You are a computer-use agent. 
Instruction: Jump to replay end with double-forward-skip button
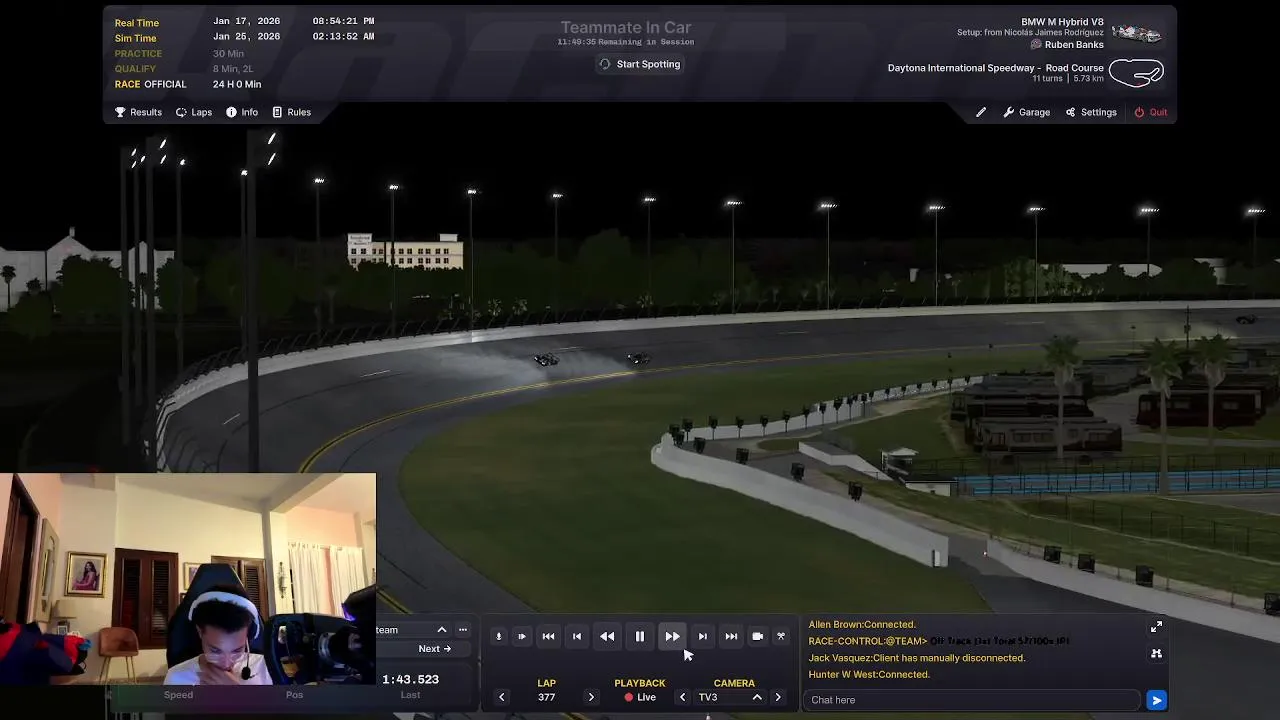[x=731, y=636]
